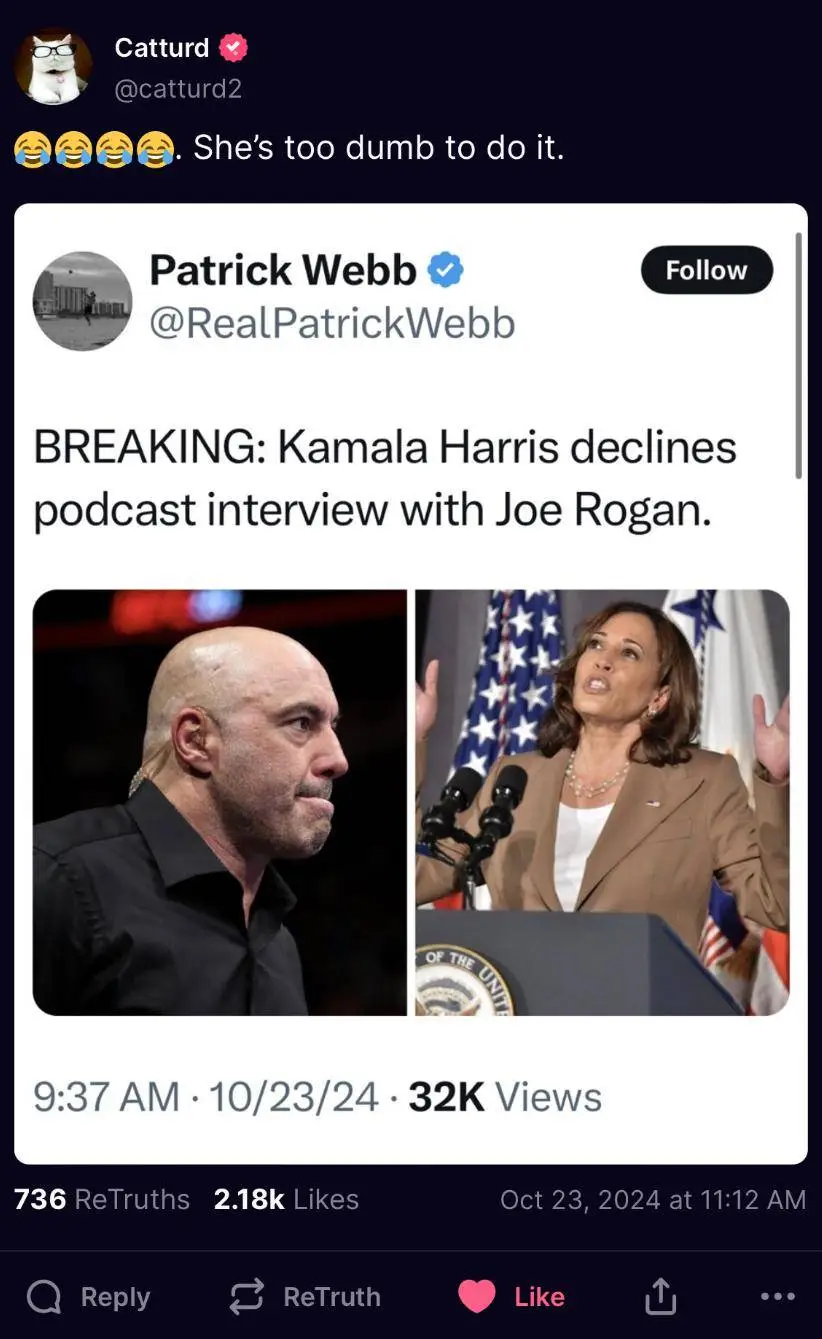The image size is (822, 1339).
Task: View the 736 ReTruths list
Action: click(x=102, y=1199)
